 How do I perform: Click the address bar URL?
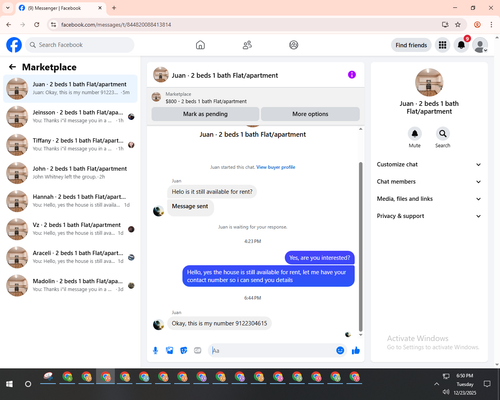tap(116, 25)
